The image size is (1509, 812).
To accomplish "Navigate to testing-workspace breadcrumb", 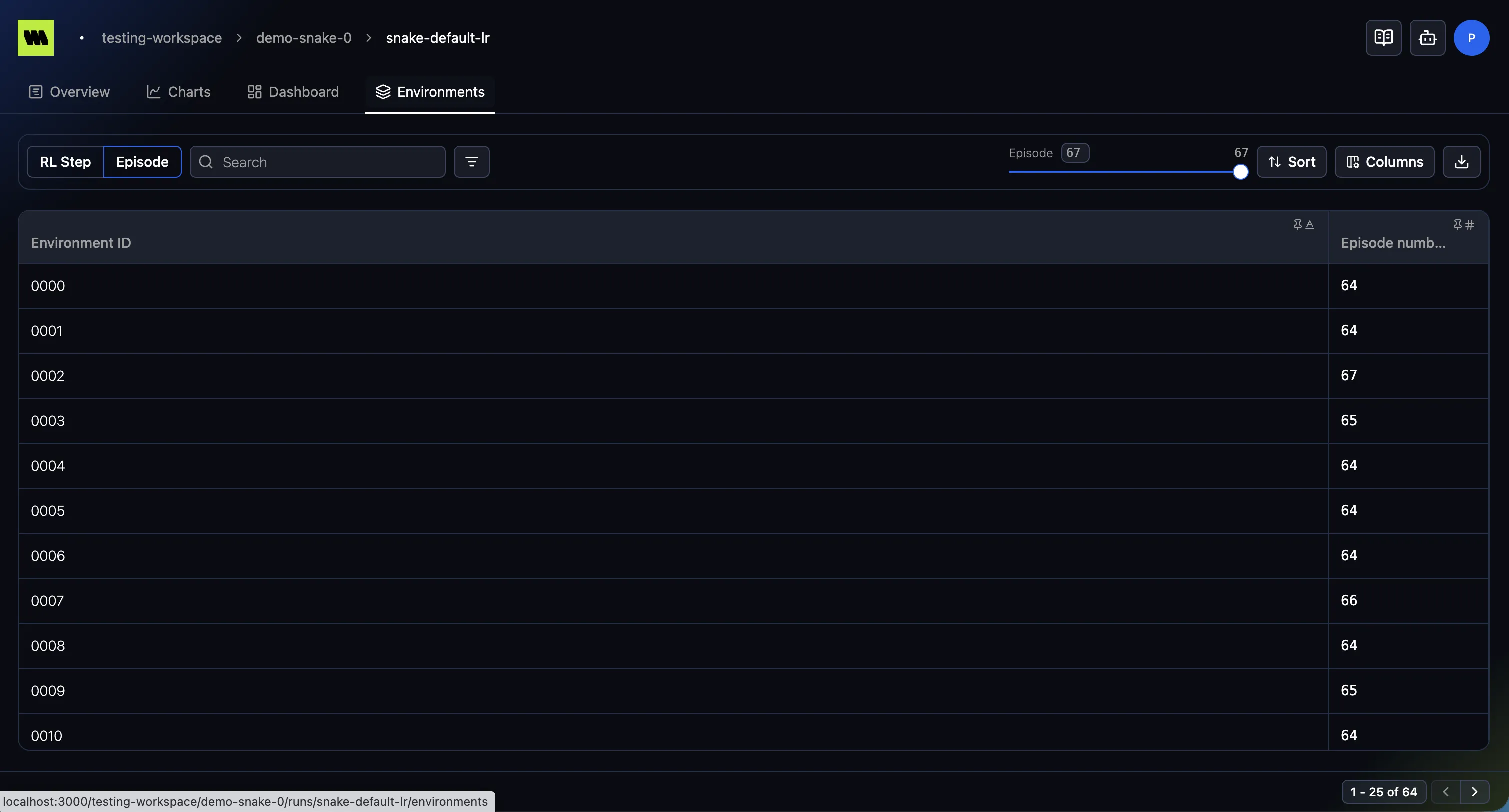I will tap(162, 38).
